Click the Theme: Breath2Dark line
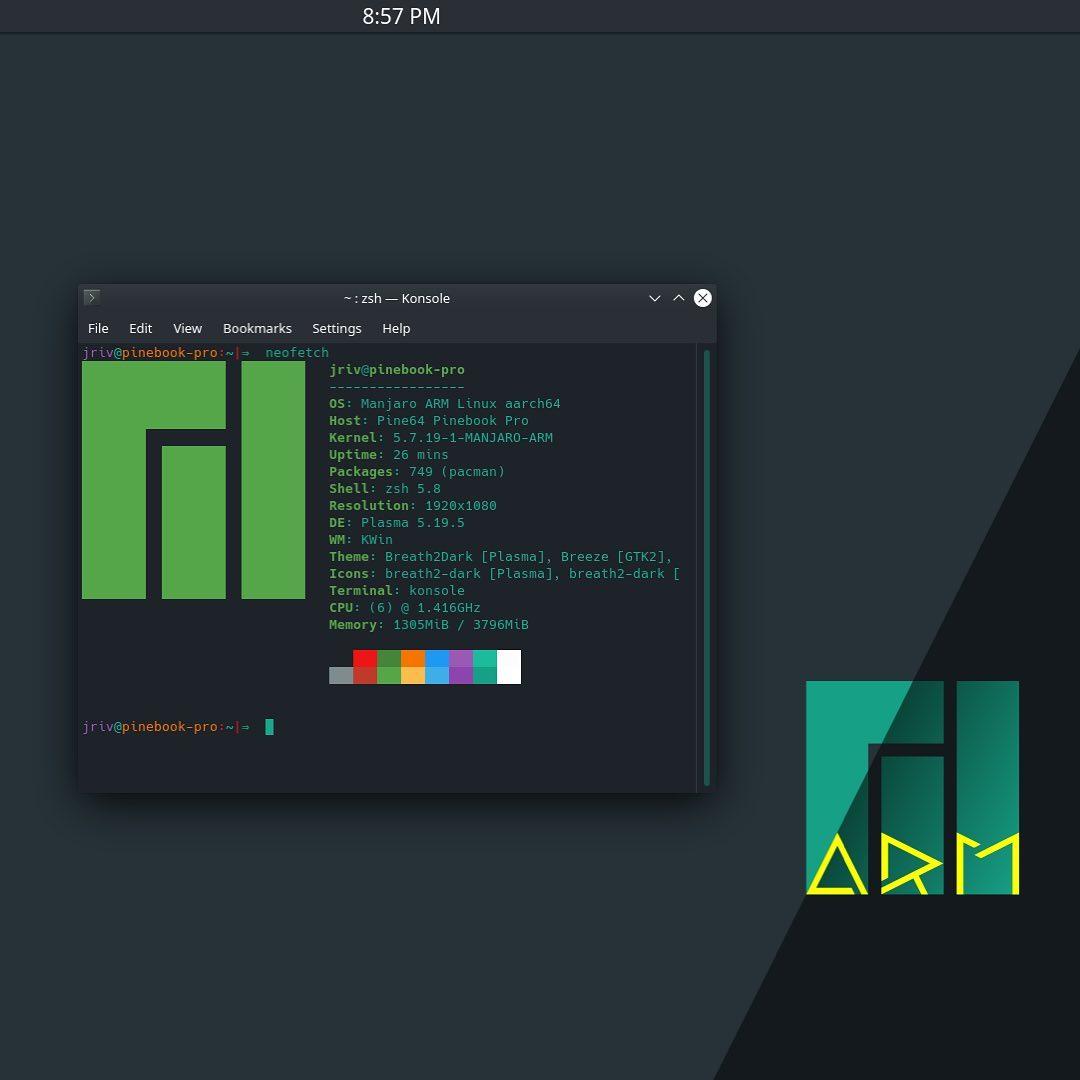The width and height of the screenshot is (1080, 1080). click(x=500, y=557)
